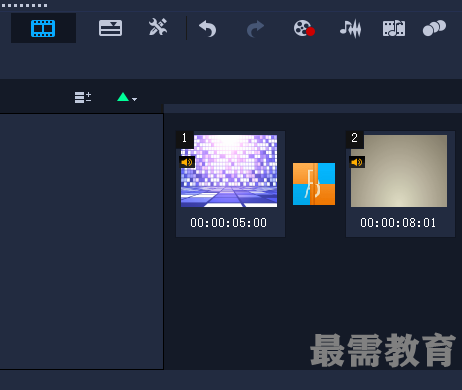The image size is (462, 390).
Task: Open Record/Capture option
Action: [x=304, y=28]
